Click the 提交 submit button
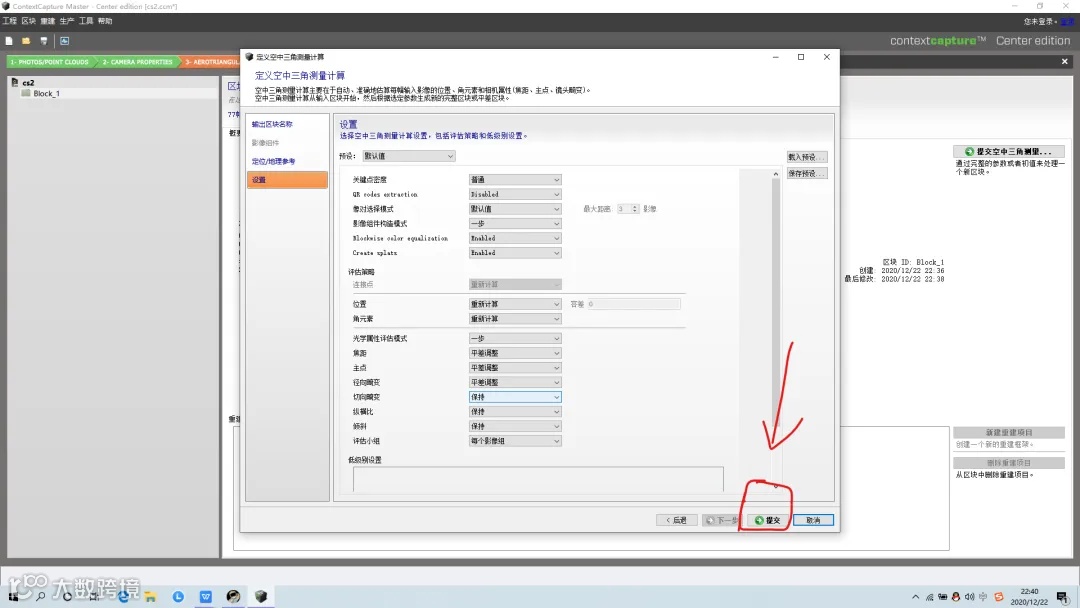Viewport: 1080px width, 608px height. pyautogui.click(x=767, y=521)
